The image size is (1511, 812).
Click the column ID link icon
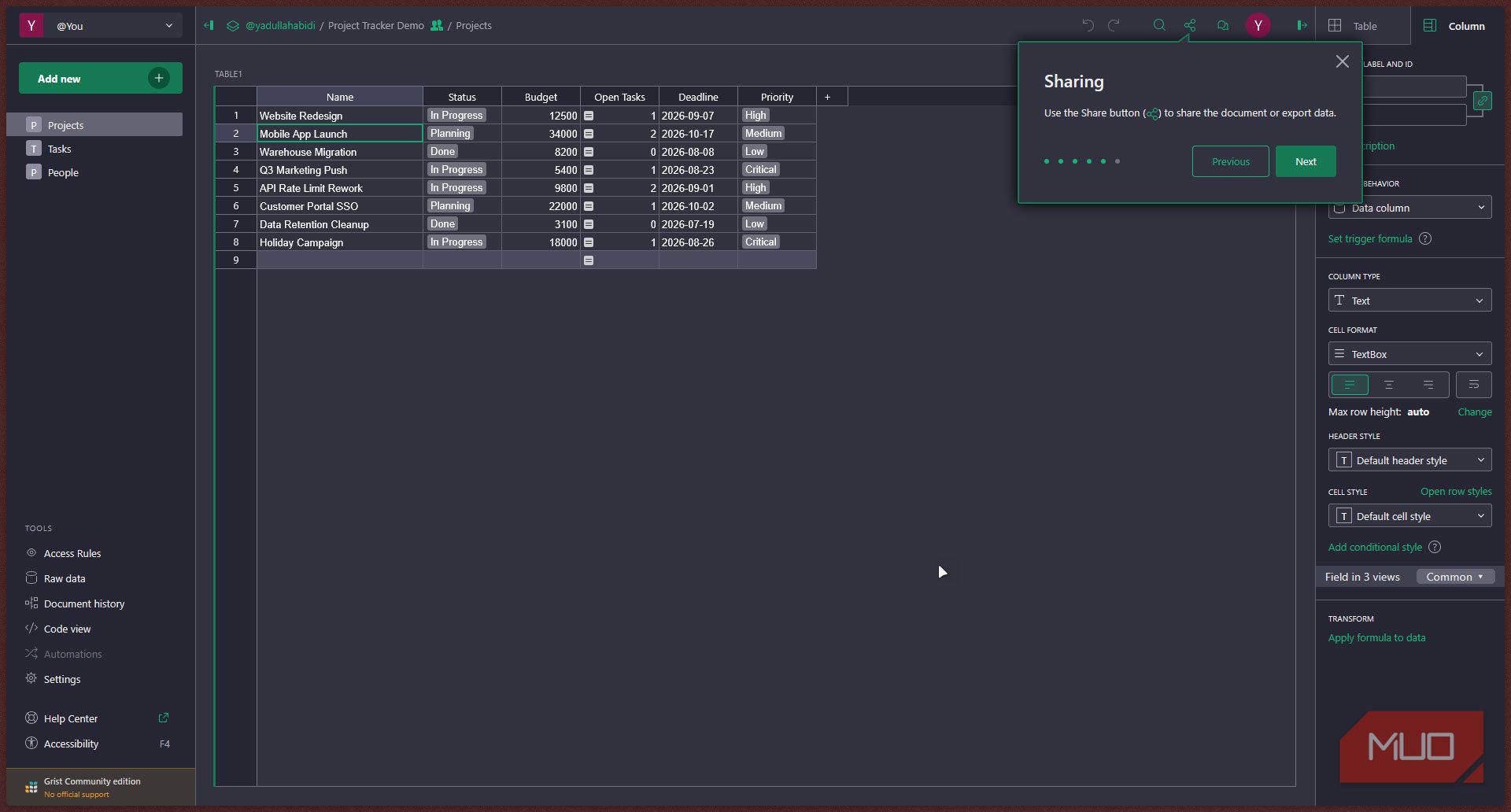(x=1482, y=101)
